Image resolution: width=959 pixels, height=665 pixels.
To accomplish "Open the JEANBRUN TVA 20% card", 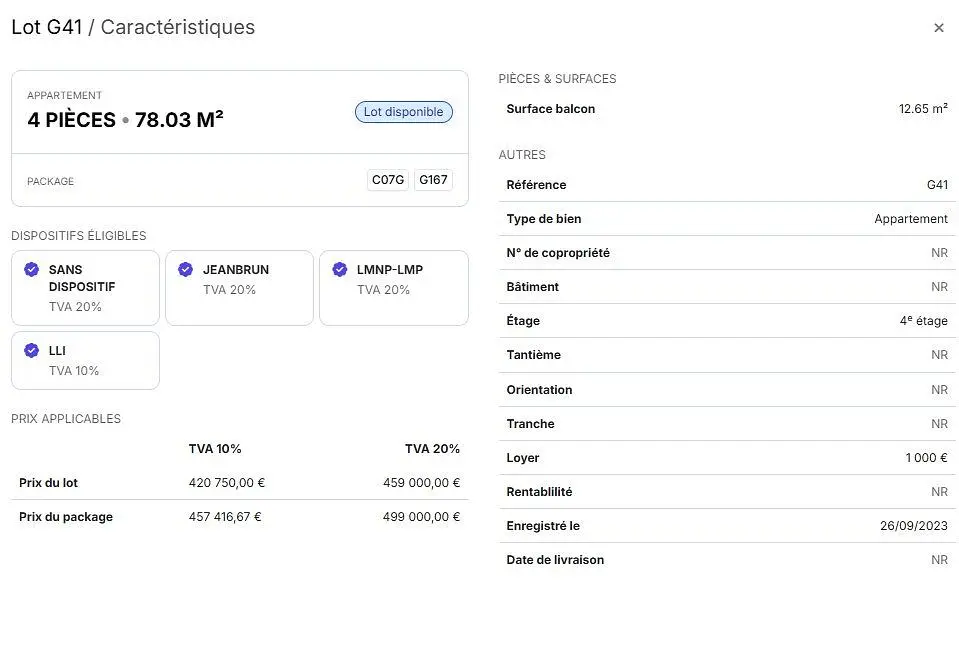I will [239, 288].
